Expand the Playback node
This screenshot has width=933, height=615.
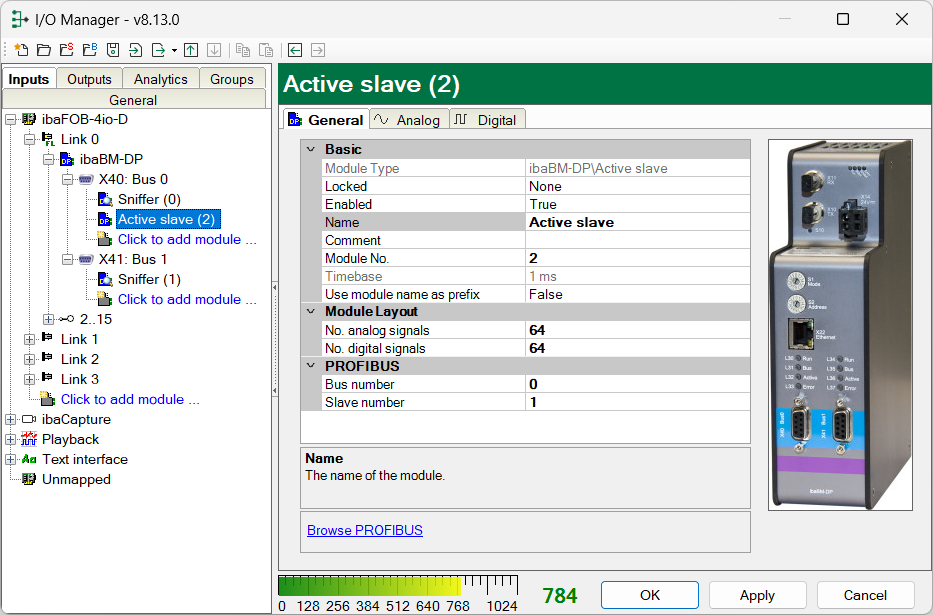click(10, 440)
